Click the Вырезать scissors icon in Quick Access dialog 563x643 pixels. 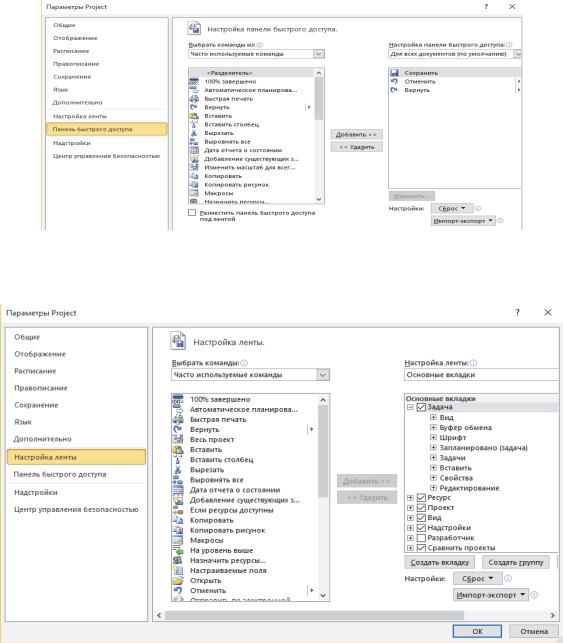(x=194, y=133)
